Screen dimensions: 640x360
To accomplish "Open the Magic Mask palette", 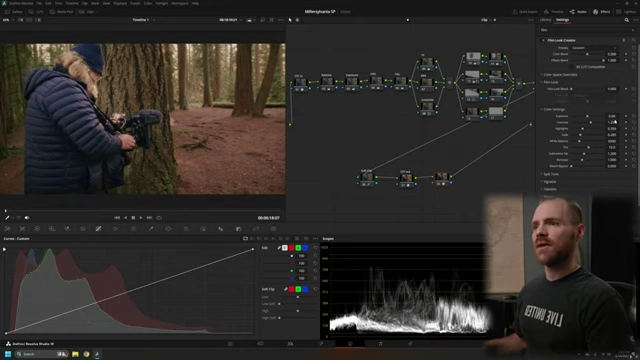I will pyautogui.click(x=204, y=229).
